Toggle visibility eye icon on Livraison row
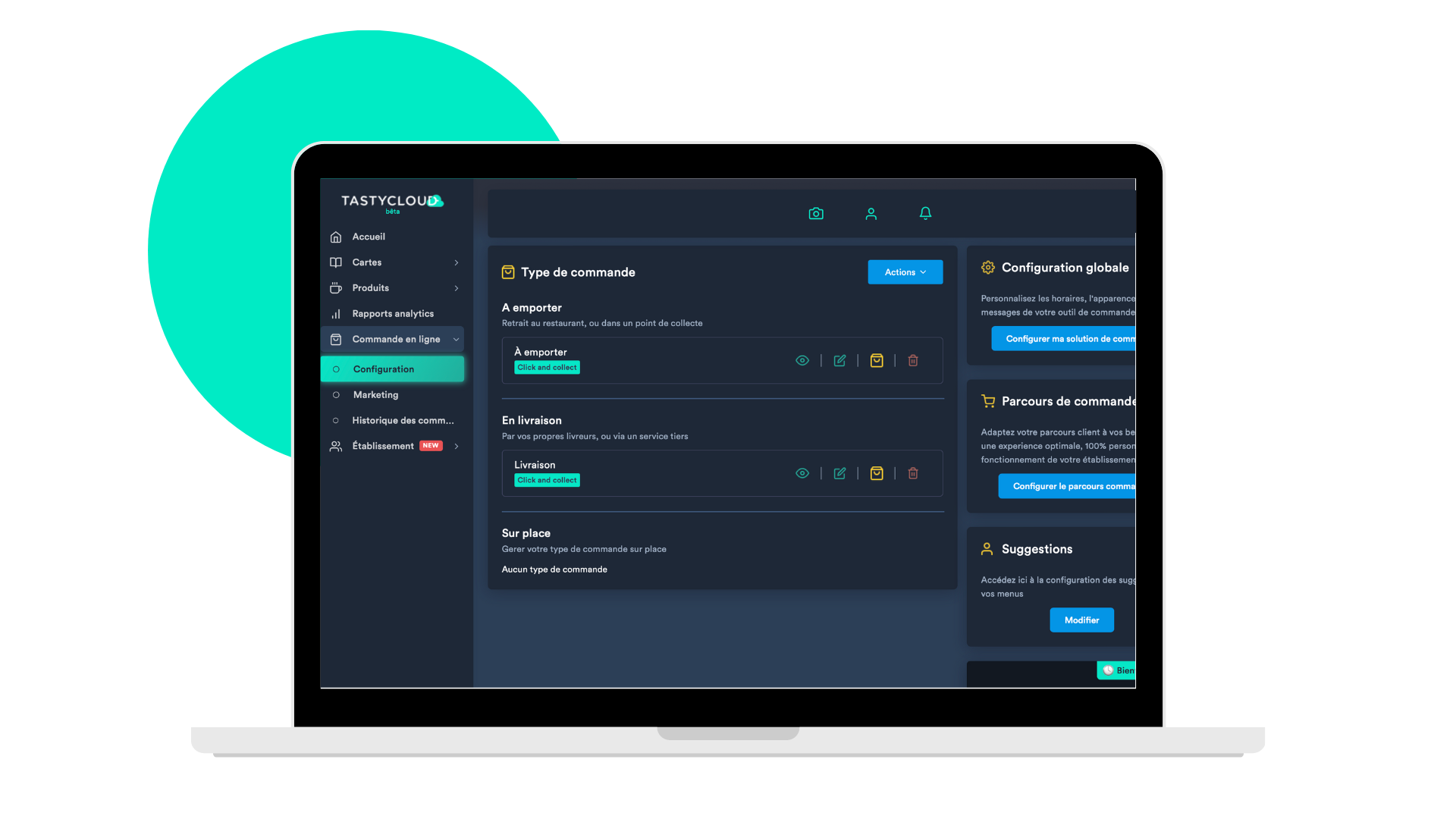This screenshot has height=819, width=1456. coord(803,472)
